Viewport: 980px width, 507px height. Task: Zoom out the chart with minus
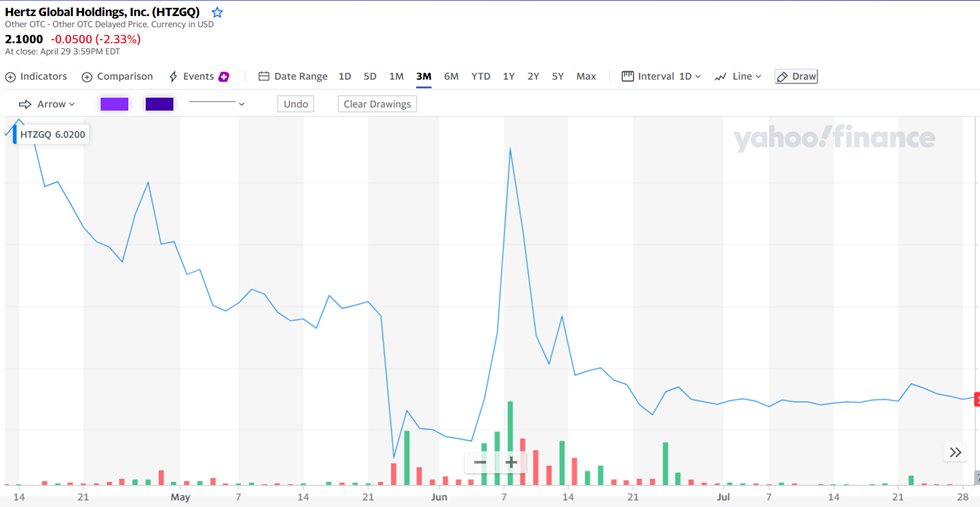tap(480, 463)
